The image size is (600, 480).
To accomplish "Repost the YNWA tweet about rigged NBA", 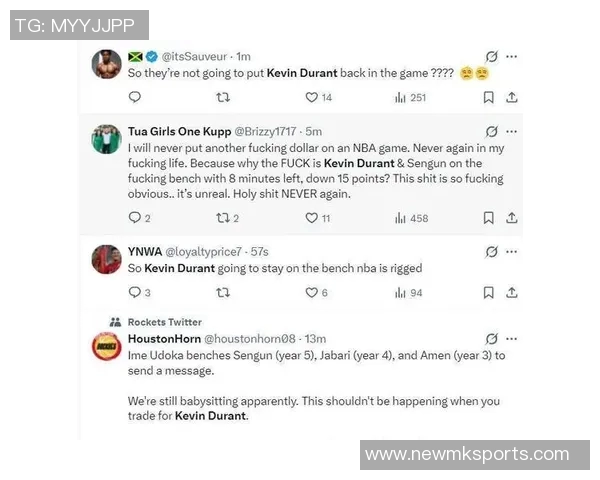I will tap(223, 293).
